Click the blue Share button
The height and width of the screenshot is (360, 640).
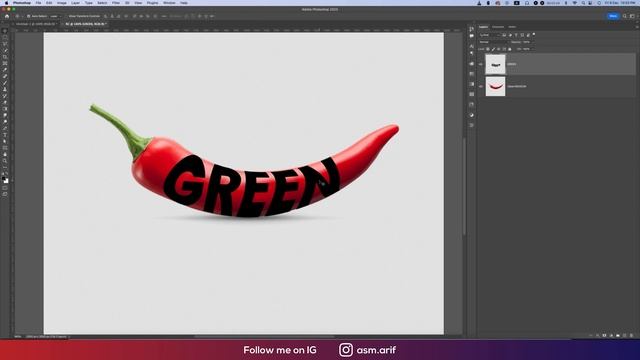(x=613, y=16)
